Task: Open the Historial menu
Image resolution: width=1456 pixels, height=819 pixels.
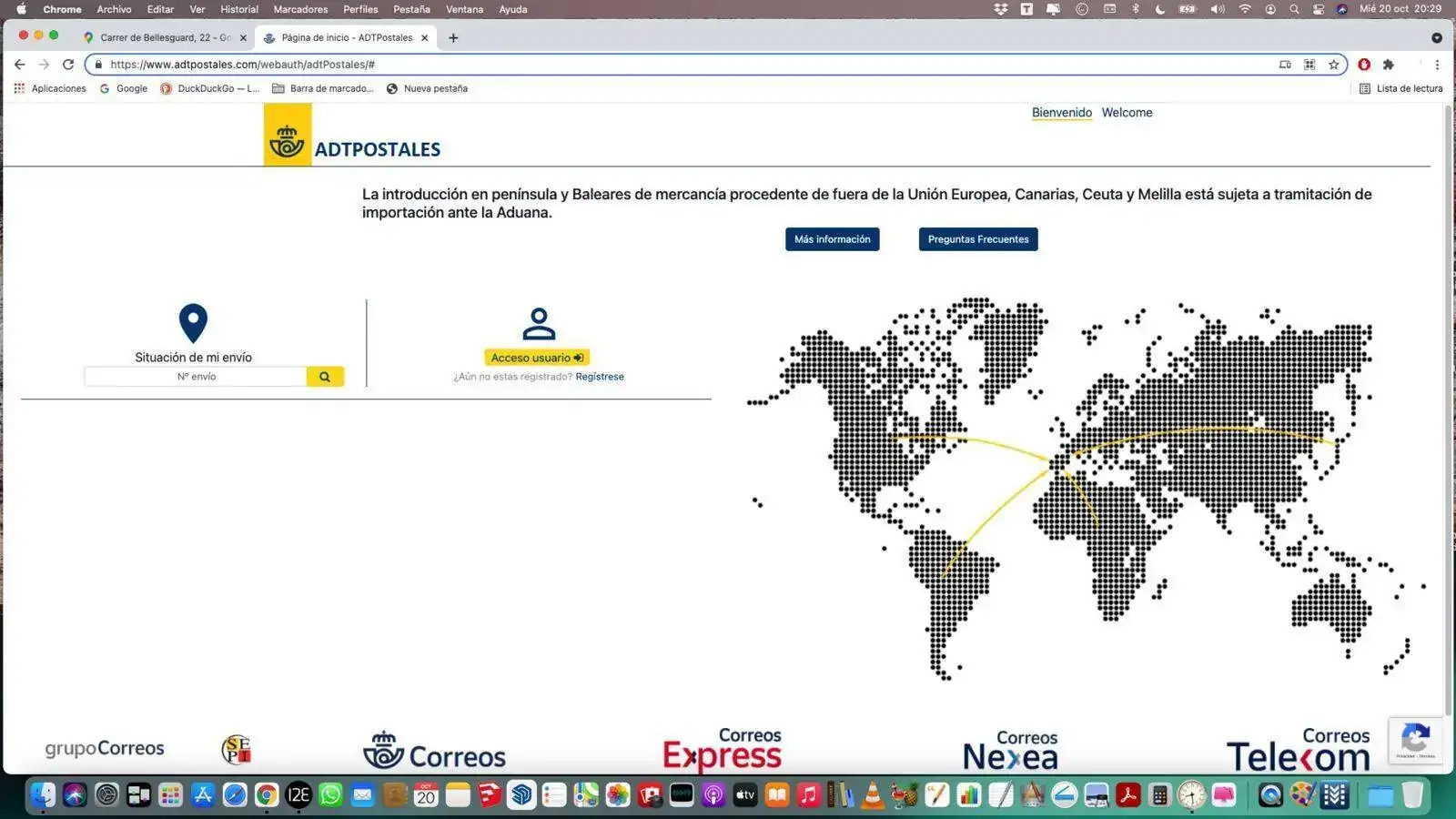Action: tap(239, 9)
